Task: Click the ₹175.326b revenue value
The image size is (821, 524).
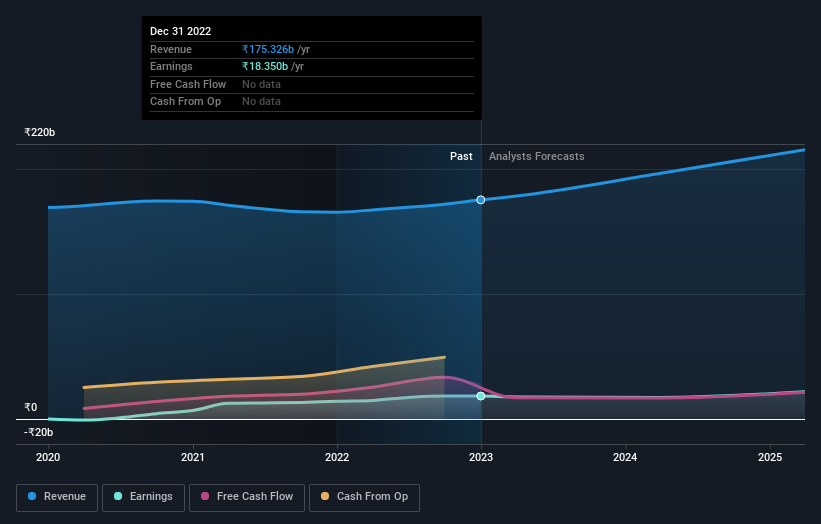Action: click(x=268, y=49)
